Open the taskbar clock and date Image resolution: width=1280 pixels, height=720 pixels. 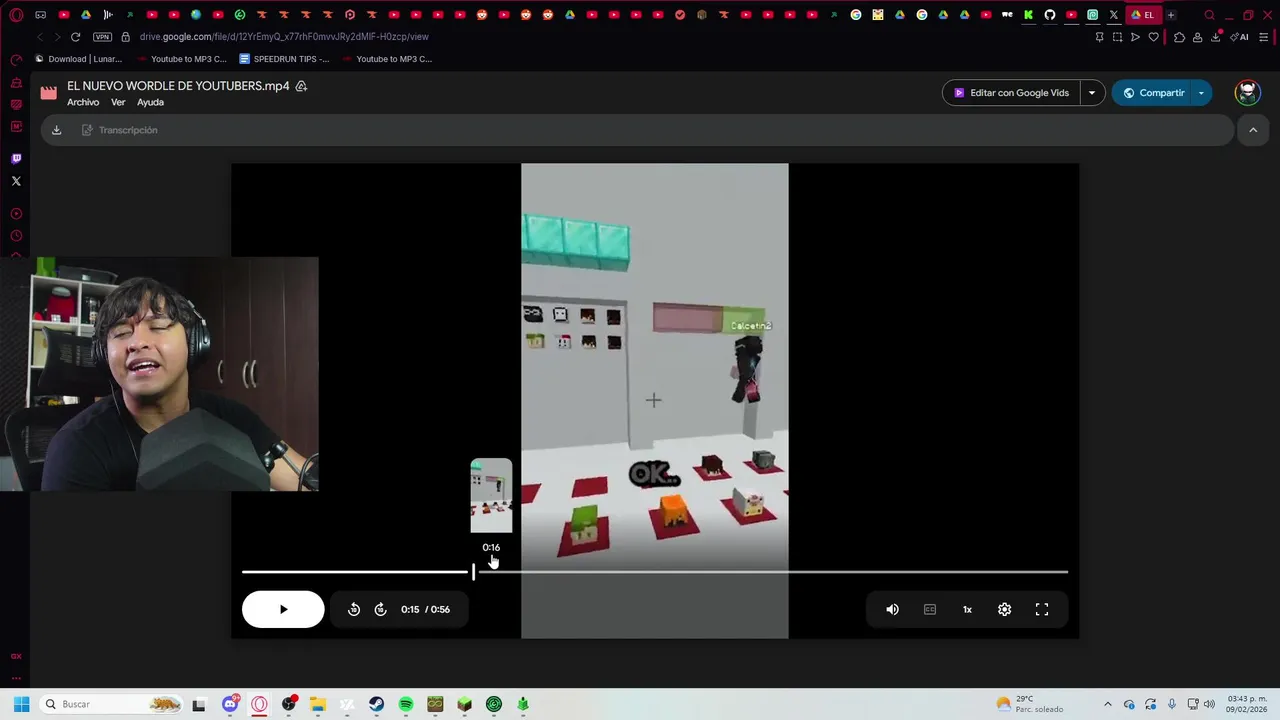[1247, 704]
